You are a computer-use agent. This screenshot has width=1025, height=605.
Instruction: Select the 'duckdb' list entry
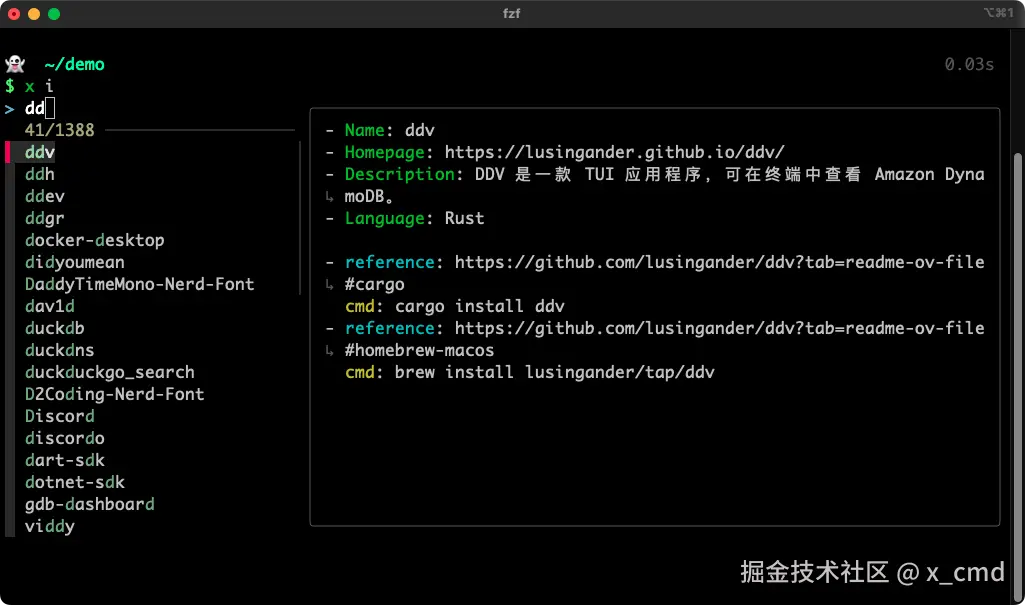tap(55, 328)
